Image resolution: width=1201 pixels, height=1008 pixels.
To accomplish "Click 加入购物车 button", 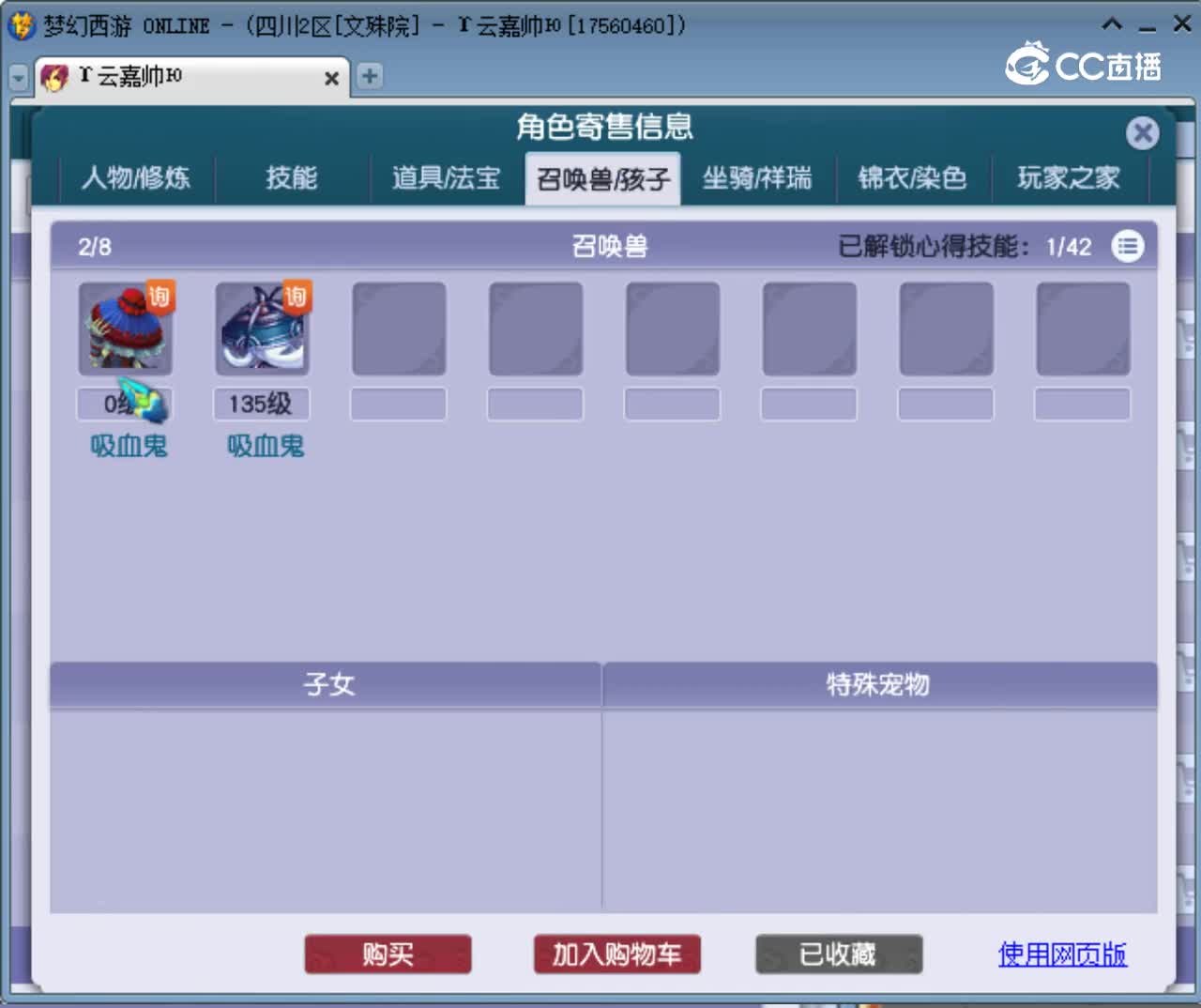I will pos(616,955).
